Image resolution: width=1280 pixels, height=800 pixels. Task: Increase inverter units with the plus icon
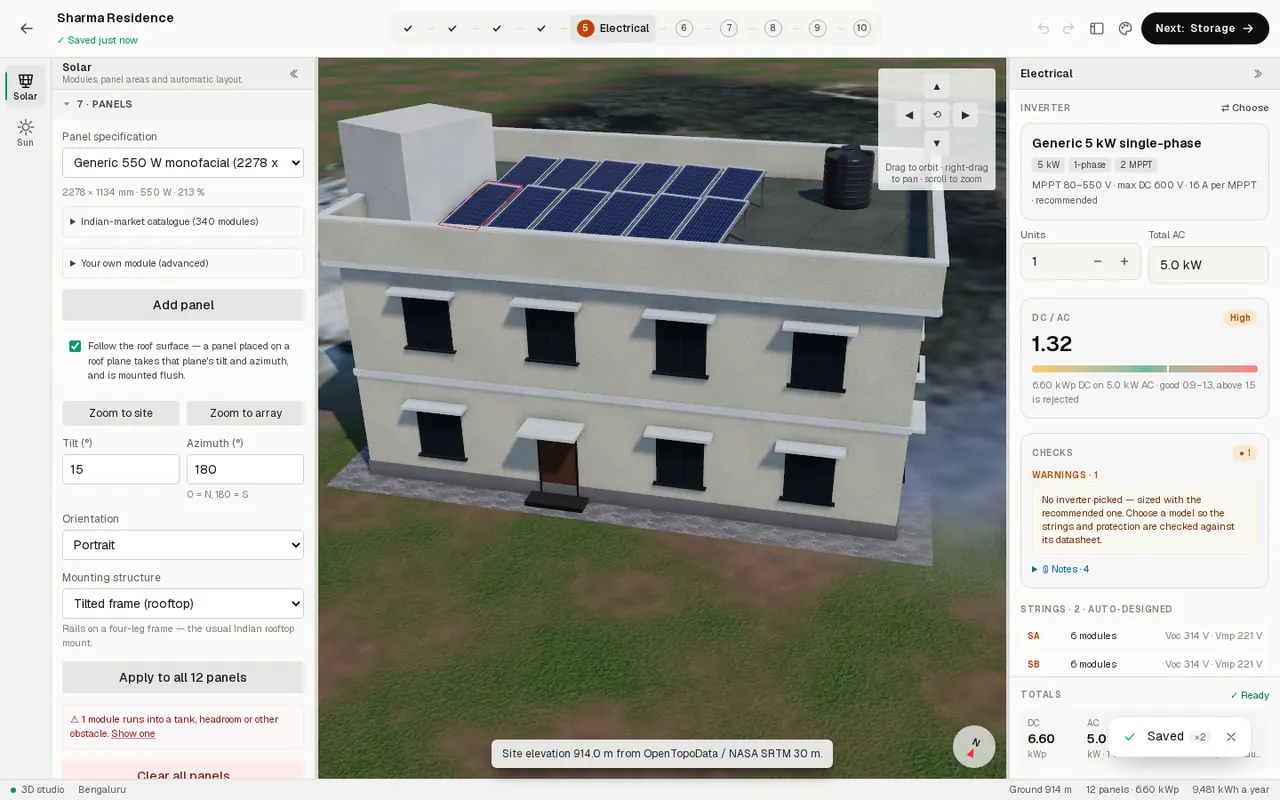pyautogui.click(x=1124, y=261)
